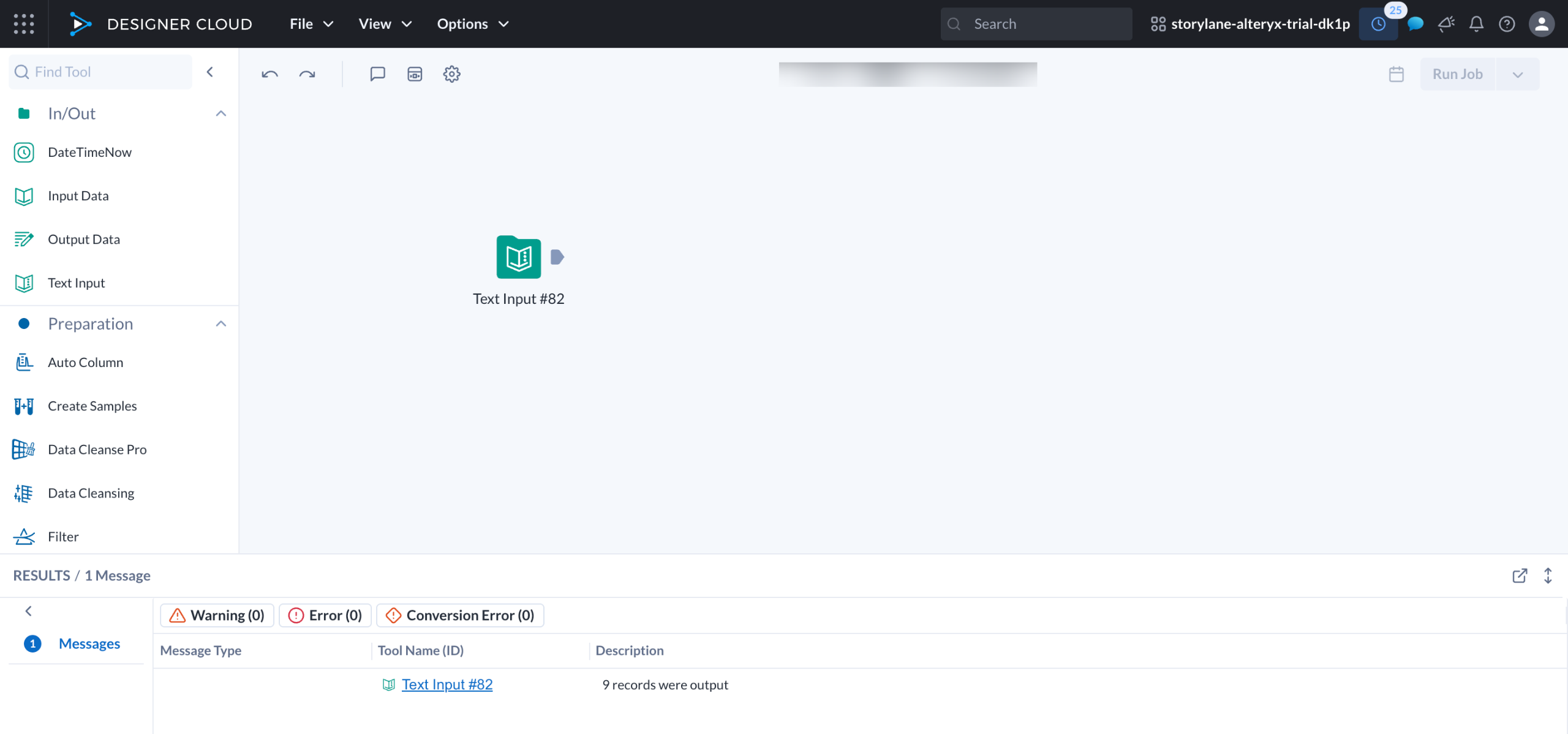
Task: Switch to the Messages tab
Action: tap(89, 643)
